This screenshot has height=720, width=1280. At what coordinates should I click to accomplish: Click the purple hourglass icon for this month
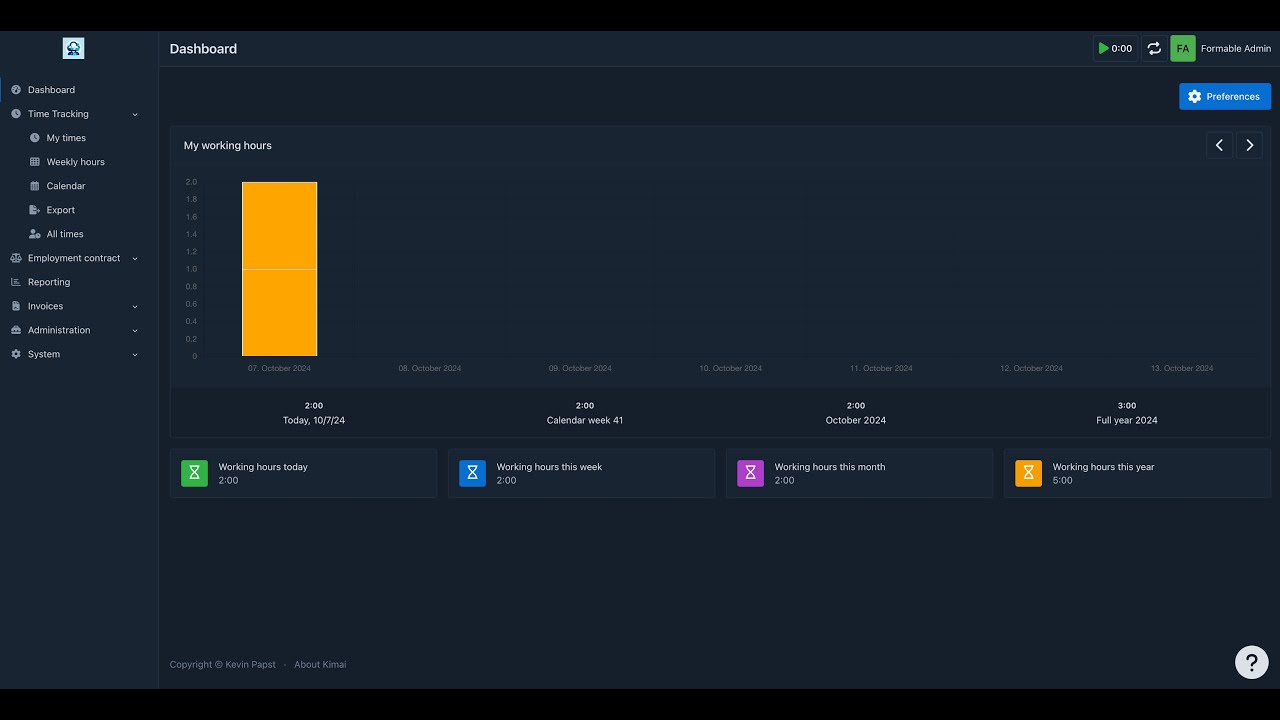point(750,473)
